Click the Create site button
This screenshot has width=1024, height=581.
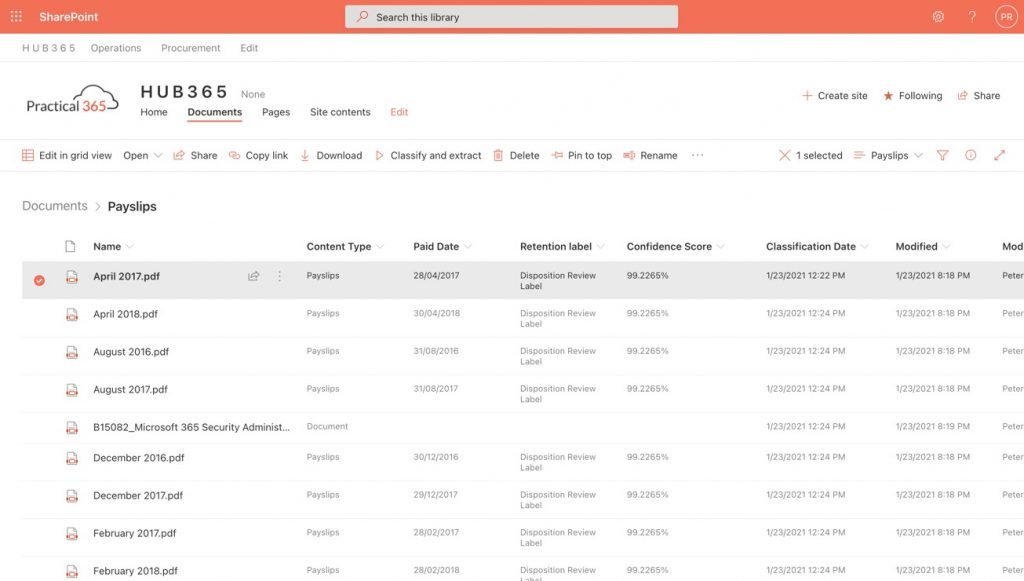pos(835,95)
